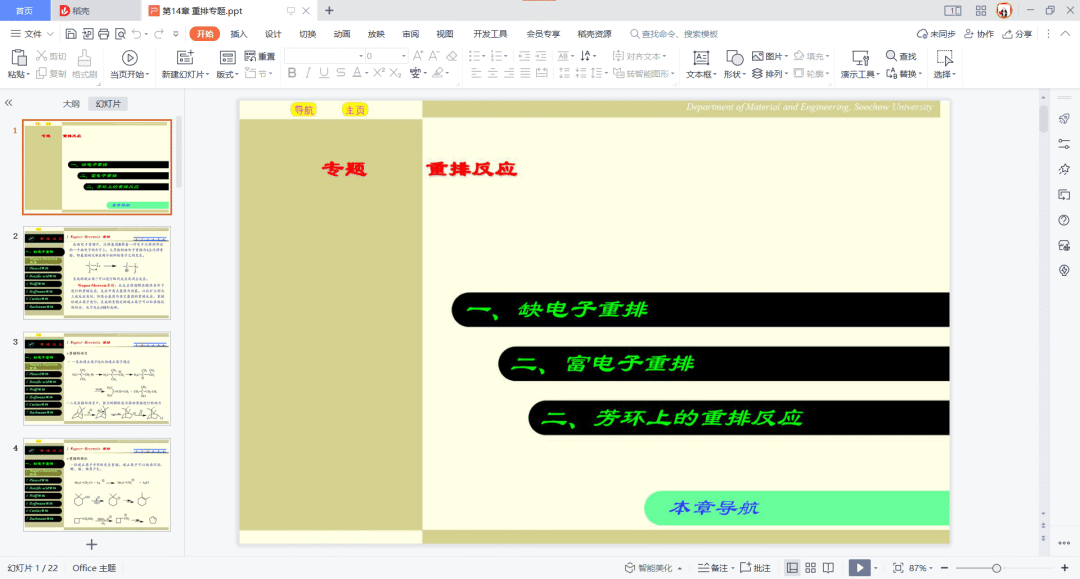
Task: Click the Paste (粘贴) icon
Action: click(x=17, y=57)
